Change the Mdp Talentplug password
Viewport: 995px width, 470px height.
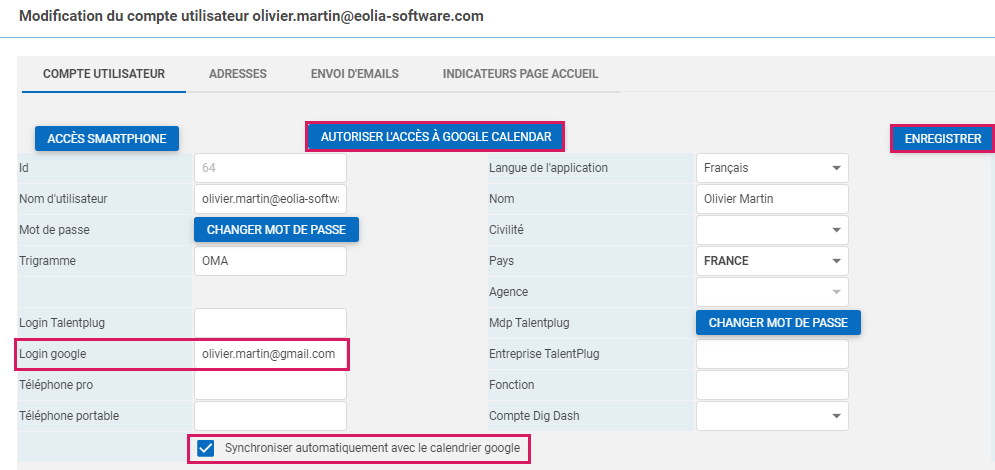(778, 323)
